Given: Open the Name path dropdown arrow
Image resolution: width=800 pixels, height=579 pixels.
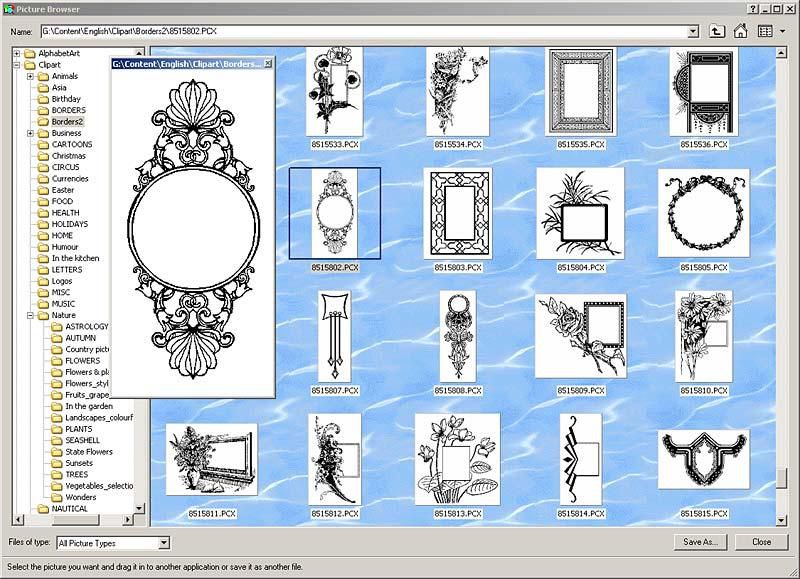Looking at the screenshot, I should (693, 31).
